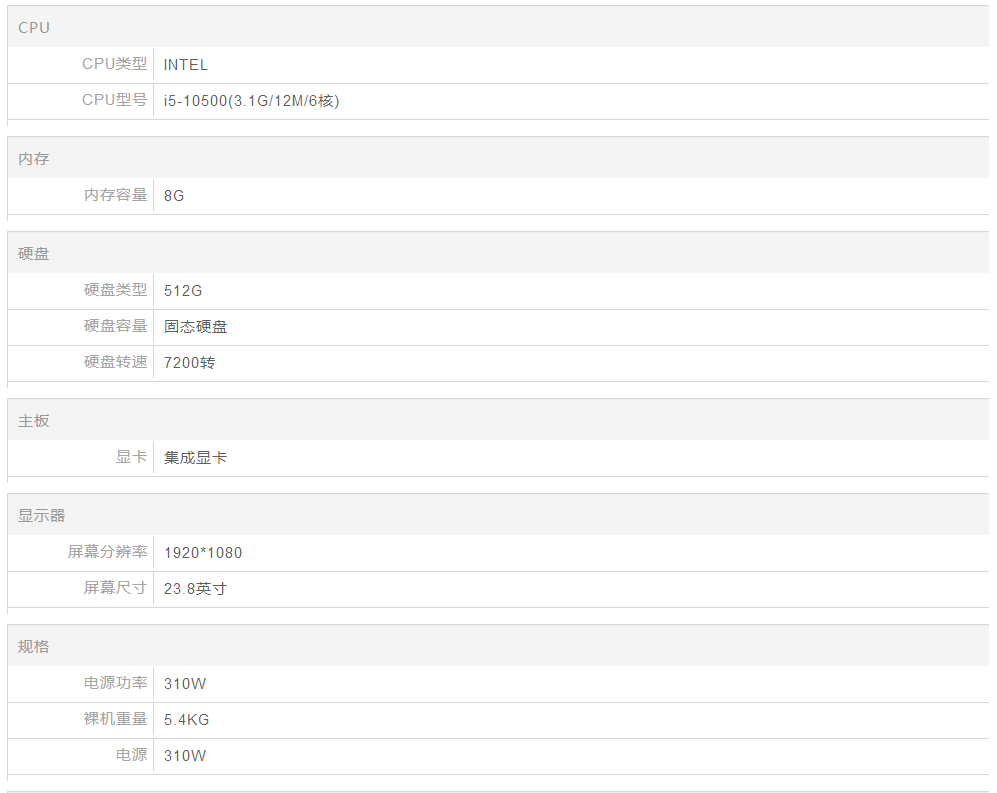
Task: Click the 硬盘 section header
Action: pyautogui.click(x=34, y=254)
